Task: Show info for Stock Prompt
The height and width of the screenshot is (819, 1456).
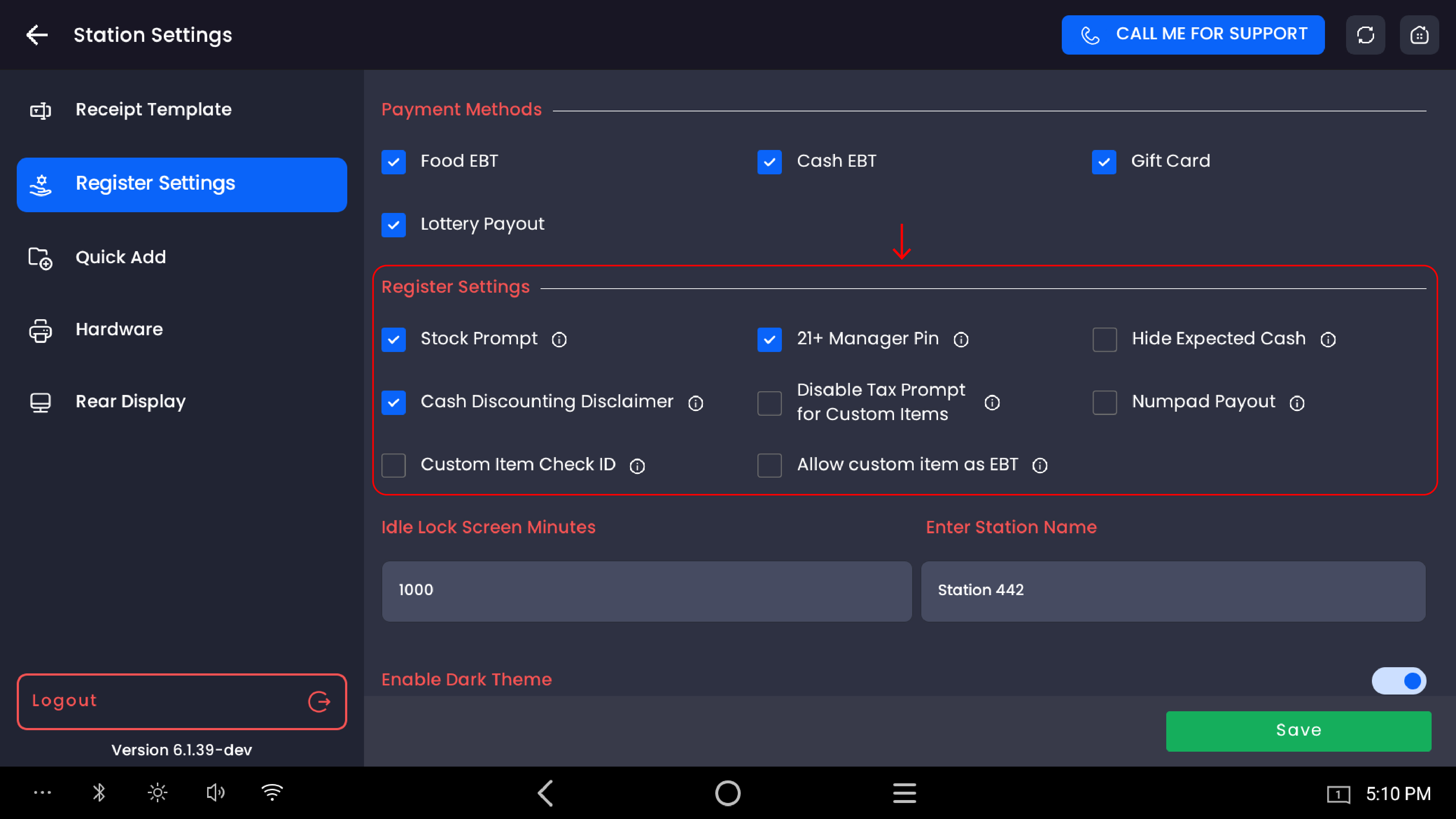Action: (x=559, y=339)
